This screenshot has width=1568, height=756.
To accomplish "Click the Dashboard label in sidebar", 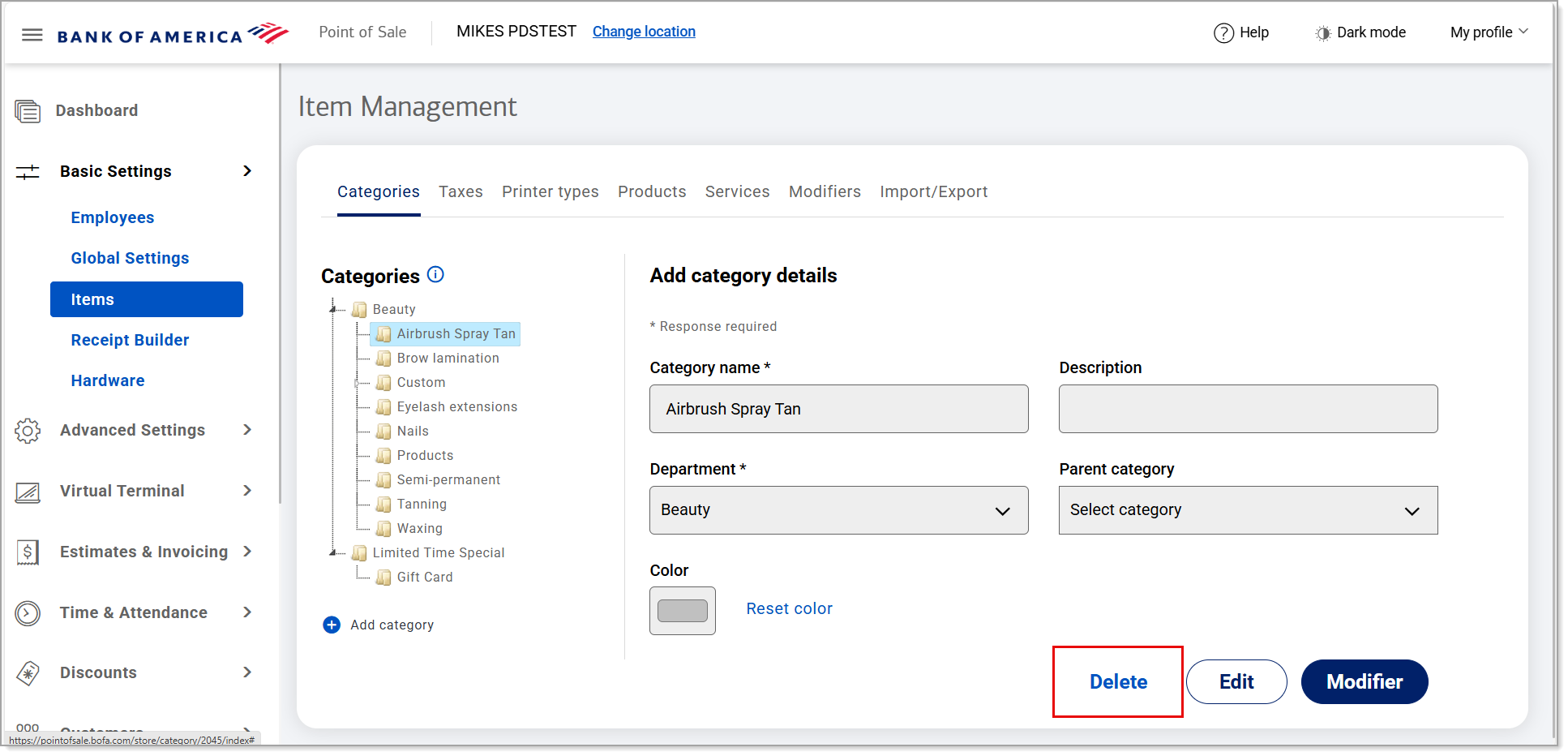I will point(96,111).
